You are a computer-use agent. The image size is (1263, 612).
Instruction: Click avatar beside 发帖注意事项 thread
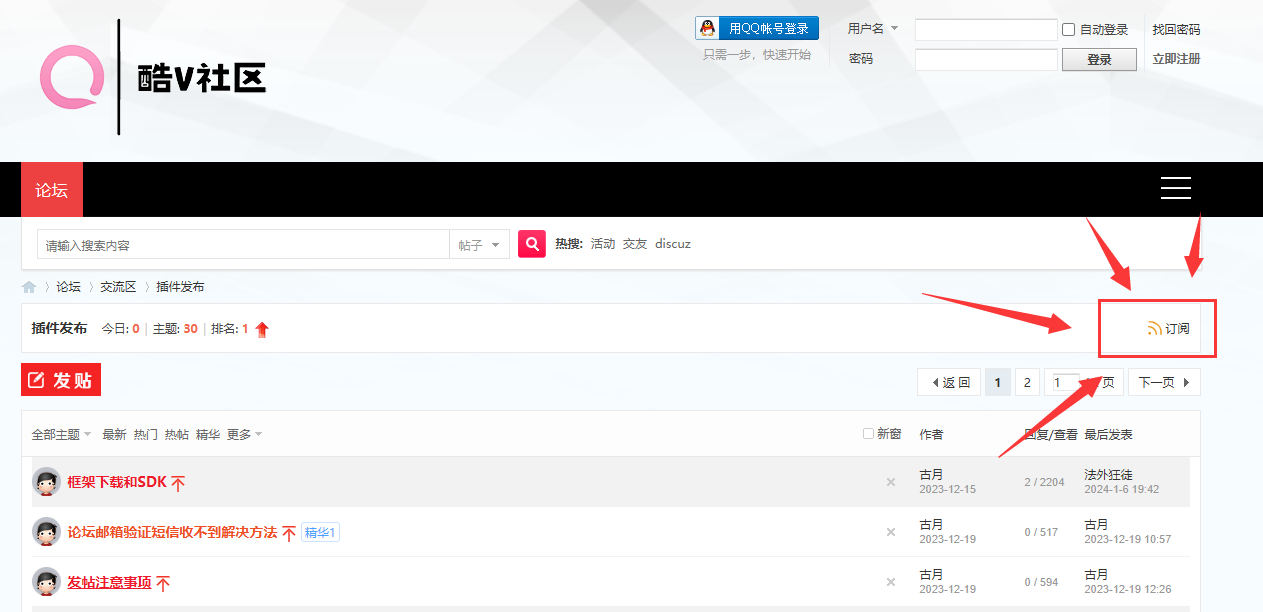46,582
